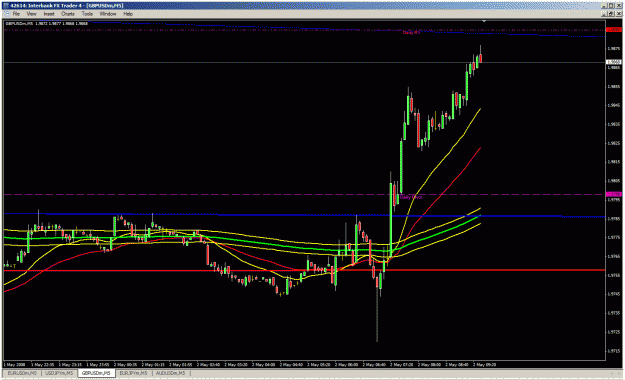The image size is (625, 380).
Task: Open the Help menu
Action: [x=128, y=14]
